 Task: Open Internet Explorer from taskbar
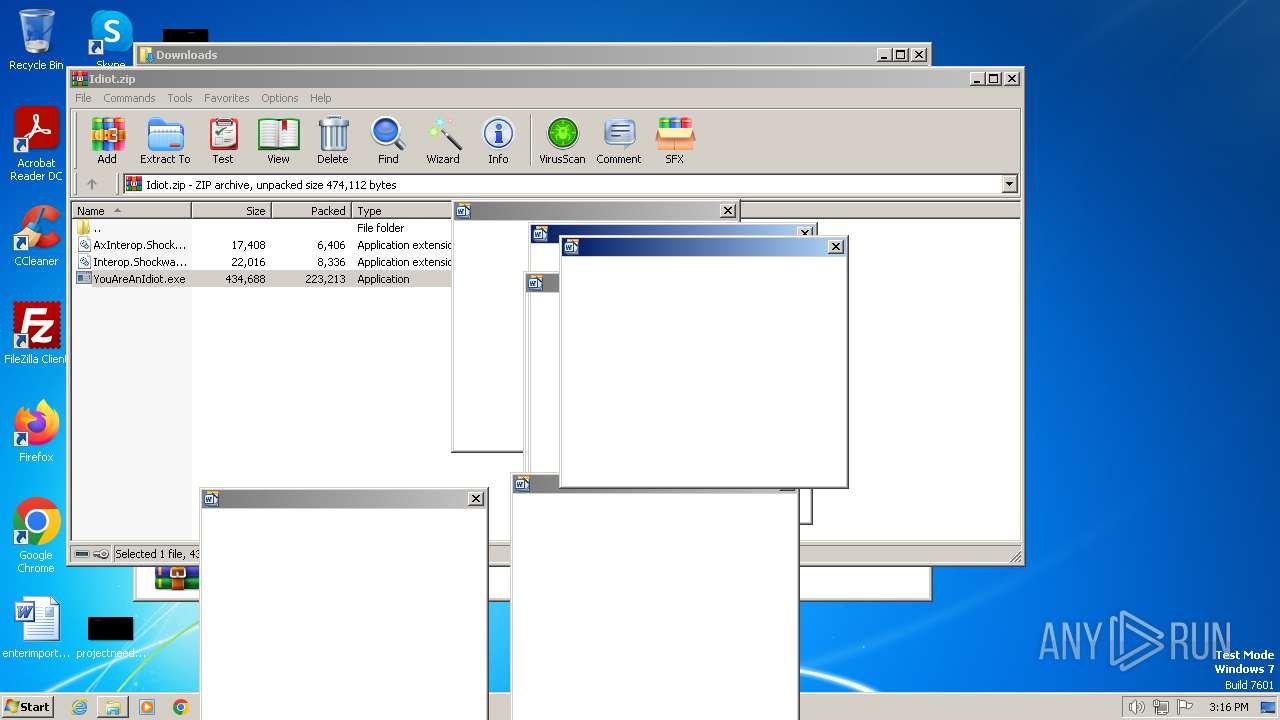[x=79, y=707]
